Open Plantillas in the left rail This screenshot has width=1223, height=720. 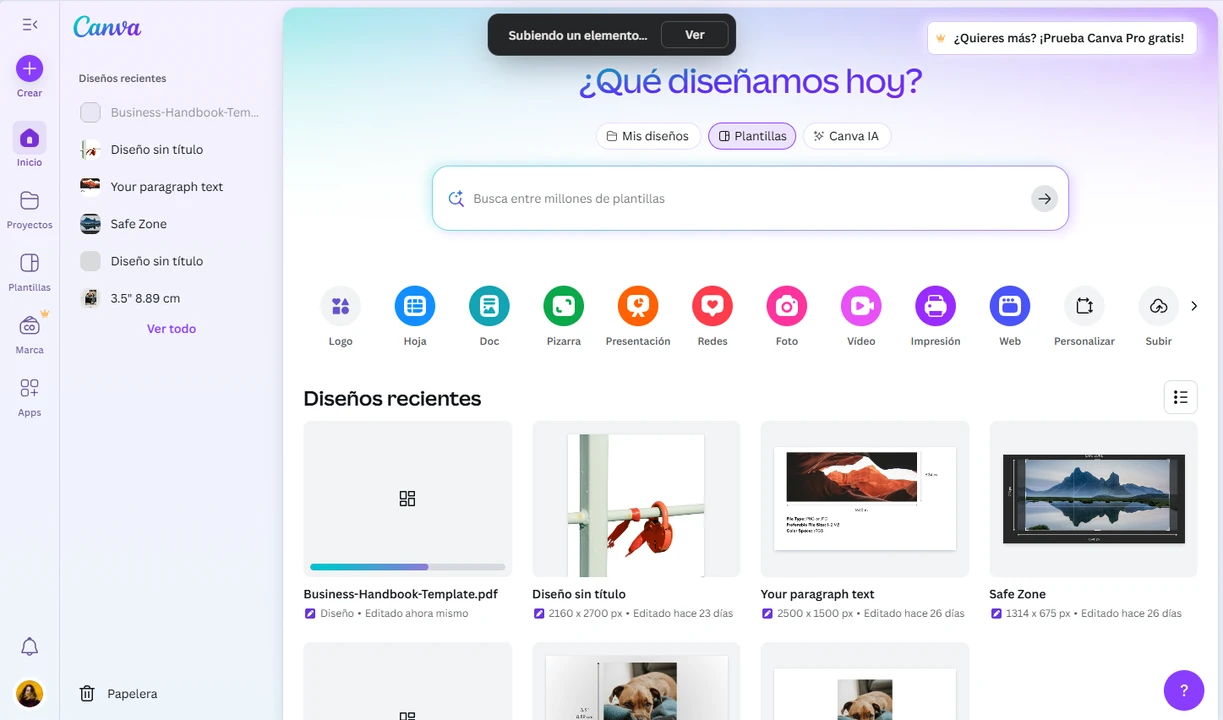click(29, 271)
